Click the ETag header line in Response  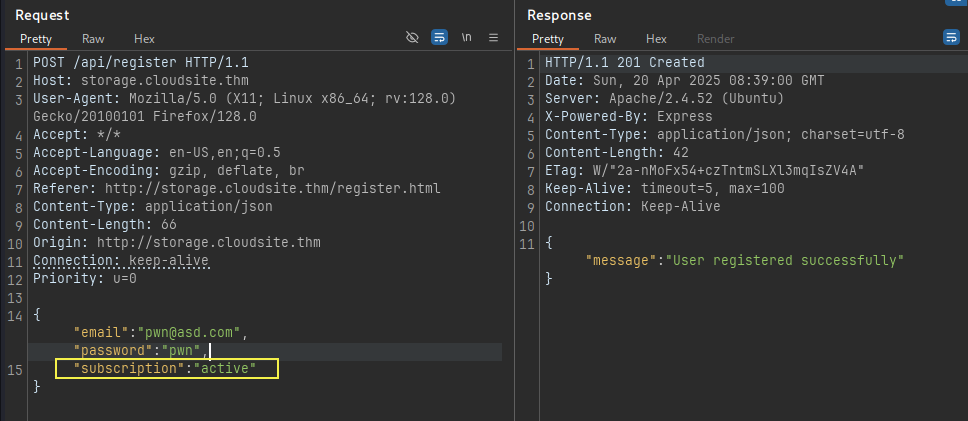(704, 170)
